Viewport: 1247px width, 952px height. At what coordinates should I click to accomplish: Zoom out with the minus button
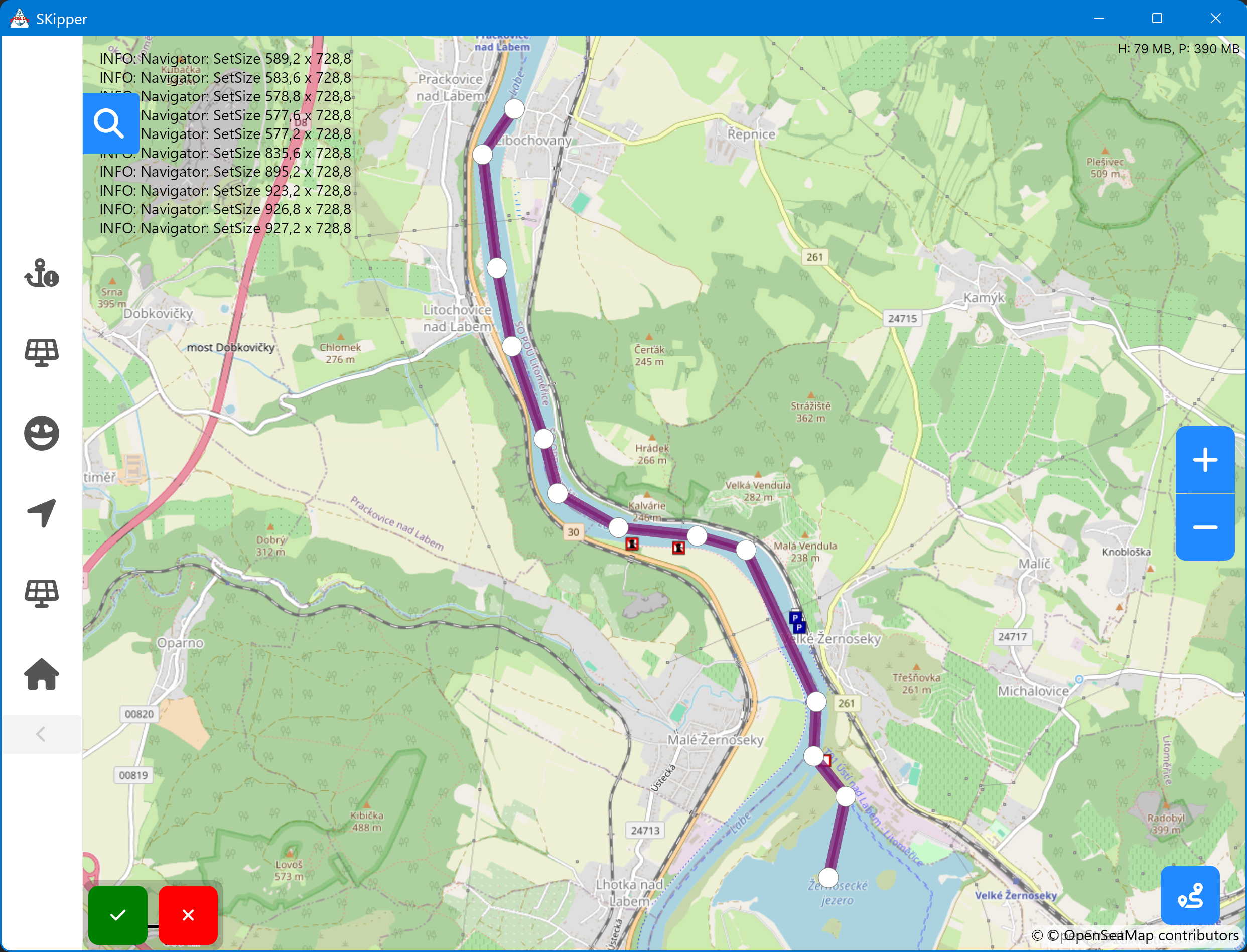coord(1205,527)
